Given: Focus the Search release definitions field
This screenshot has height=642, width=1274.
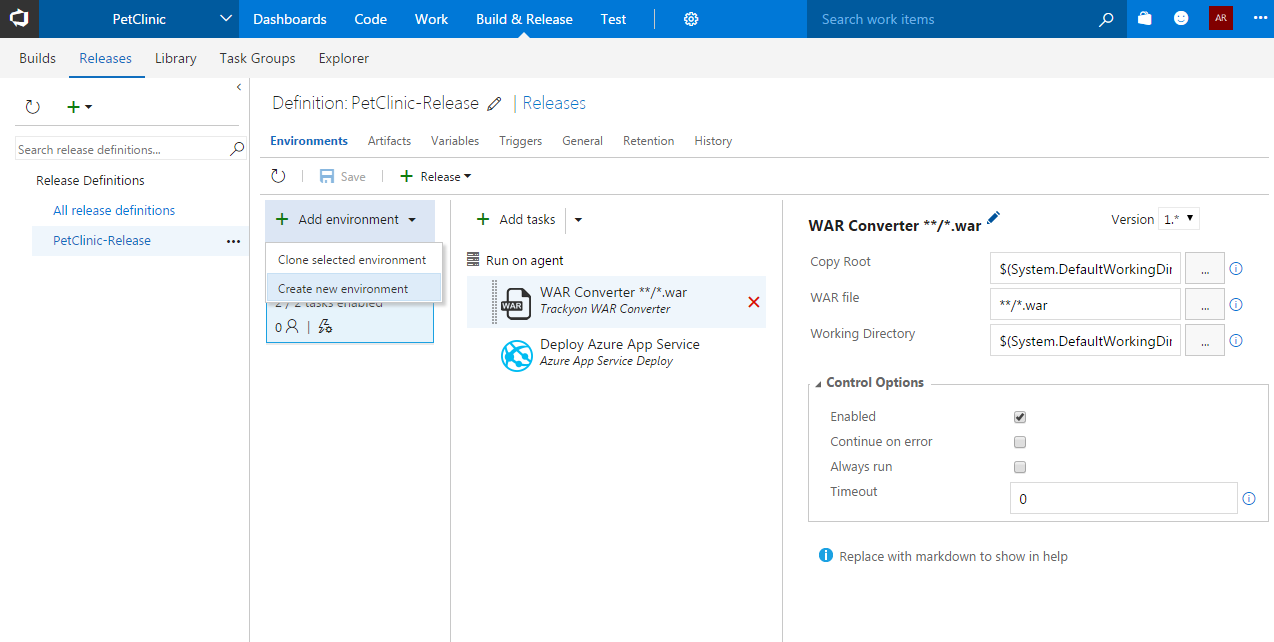Looking at the screenshot, I should [x=123, y=150].
